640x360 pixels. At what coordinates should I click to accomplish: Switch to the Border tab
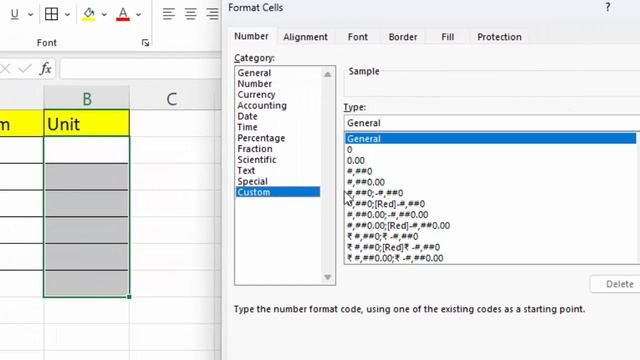tap(403, 37)
